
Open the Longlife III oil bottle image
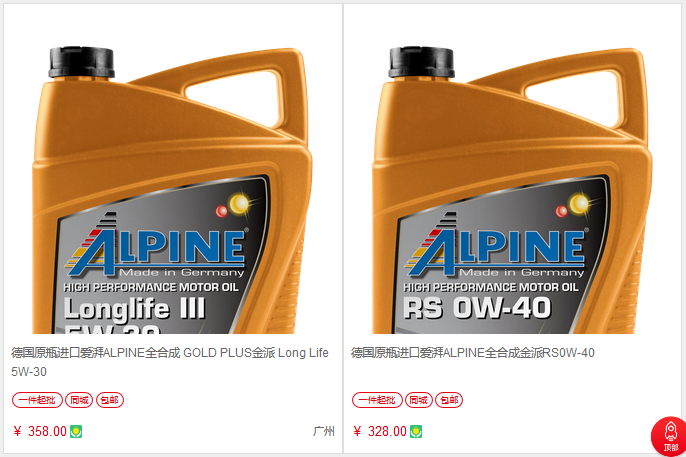pyautogui.click(x=172, y=190)
